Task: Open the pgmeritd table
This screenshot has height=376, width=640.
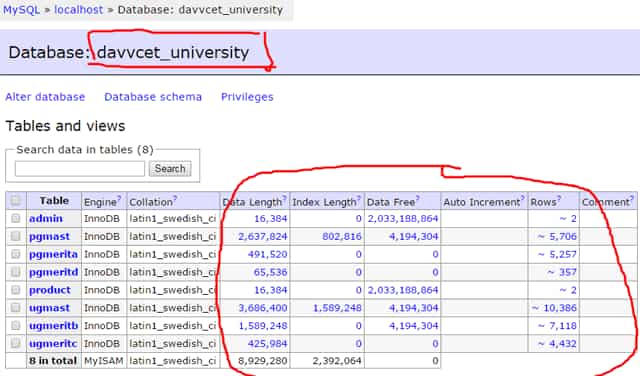Action: pyautogui.click(x=53, y=272)
